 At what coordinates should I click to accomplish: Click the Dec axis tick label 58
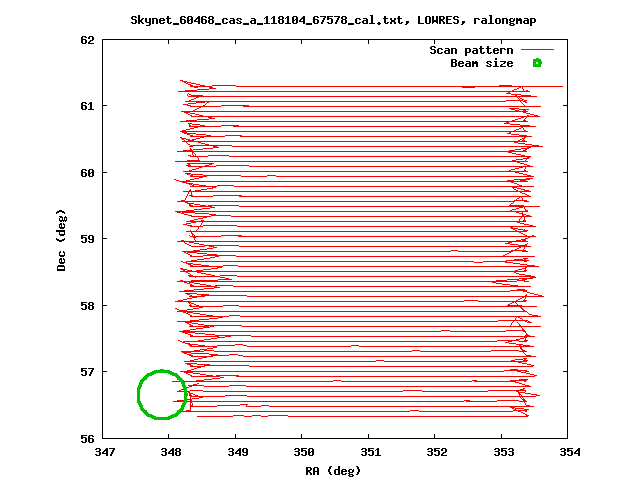pos(87,306)
